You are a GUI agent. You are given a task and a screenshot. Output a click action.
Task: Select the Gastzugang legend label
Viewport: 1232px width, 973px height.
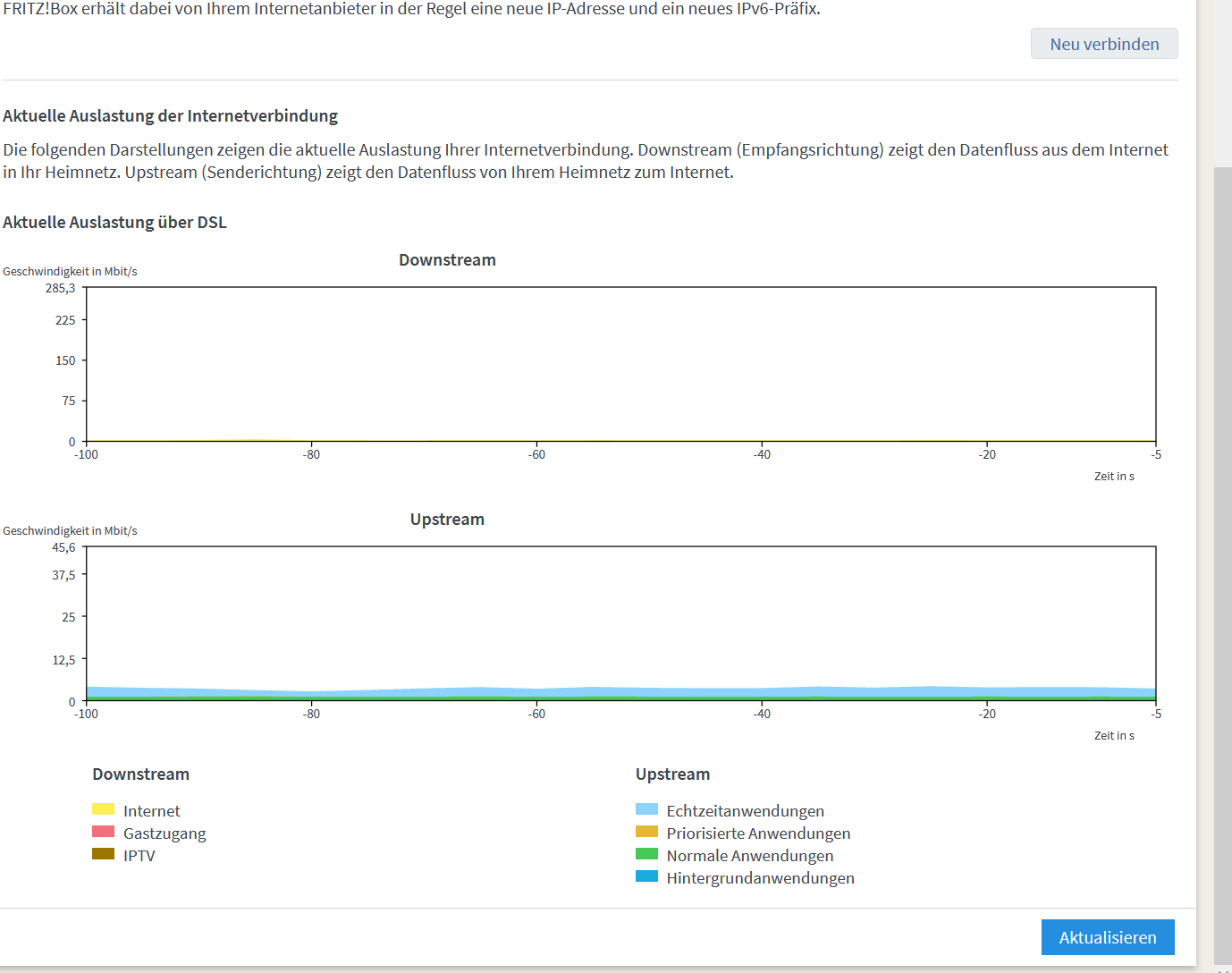pyautogui.click(x=165, y=833)
